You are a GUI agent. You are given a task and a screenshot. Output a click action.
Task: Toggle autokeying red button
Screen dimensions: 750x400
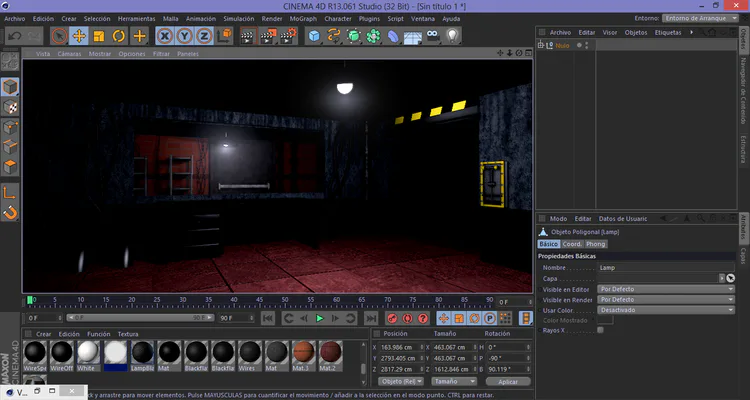(408, 318)
